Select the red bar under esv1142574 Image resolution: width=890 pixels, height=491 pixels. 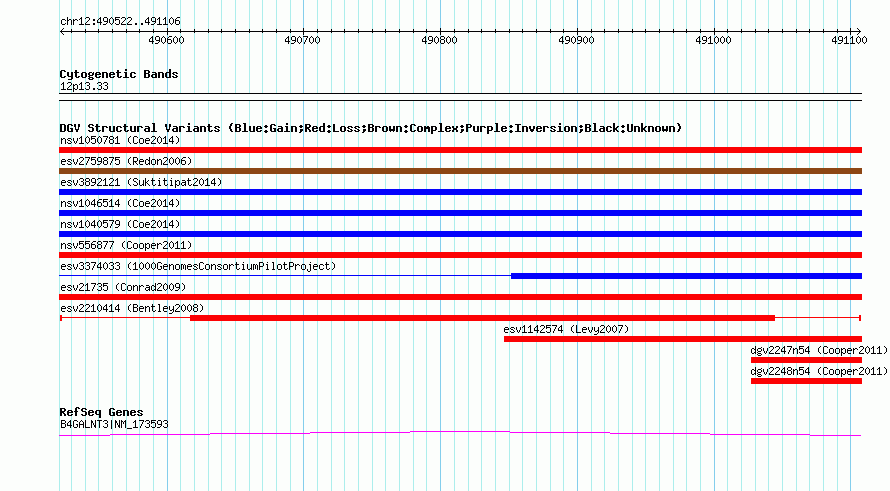coord(683,339)
